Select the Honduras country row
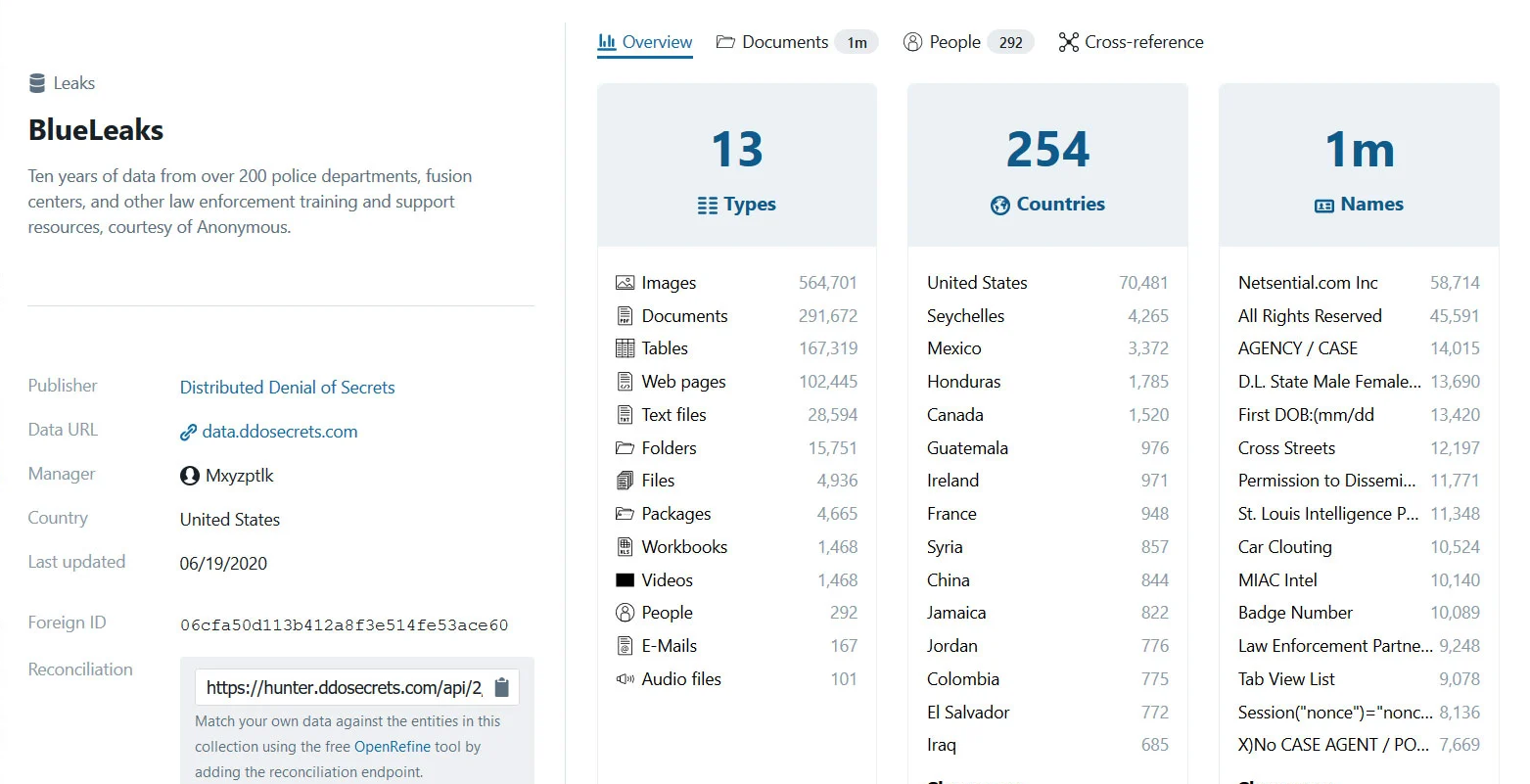The height and width of the screenshot is (784, 1530). pos(1047,382)
